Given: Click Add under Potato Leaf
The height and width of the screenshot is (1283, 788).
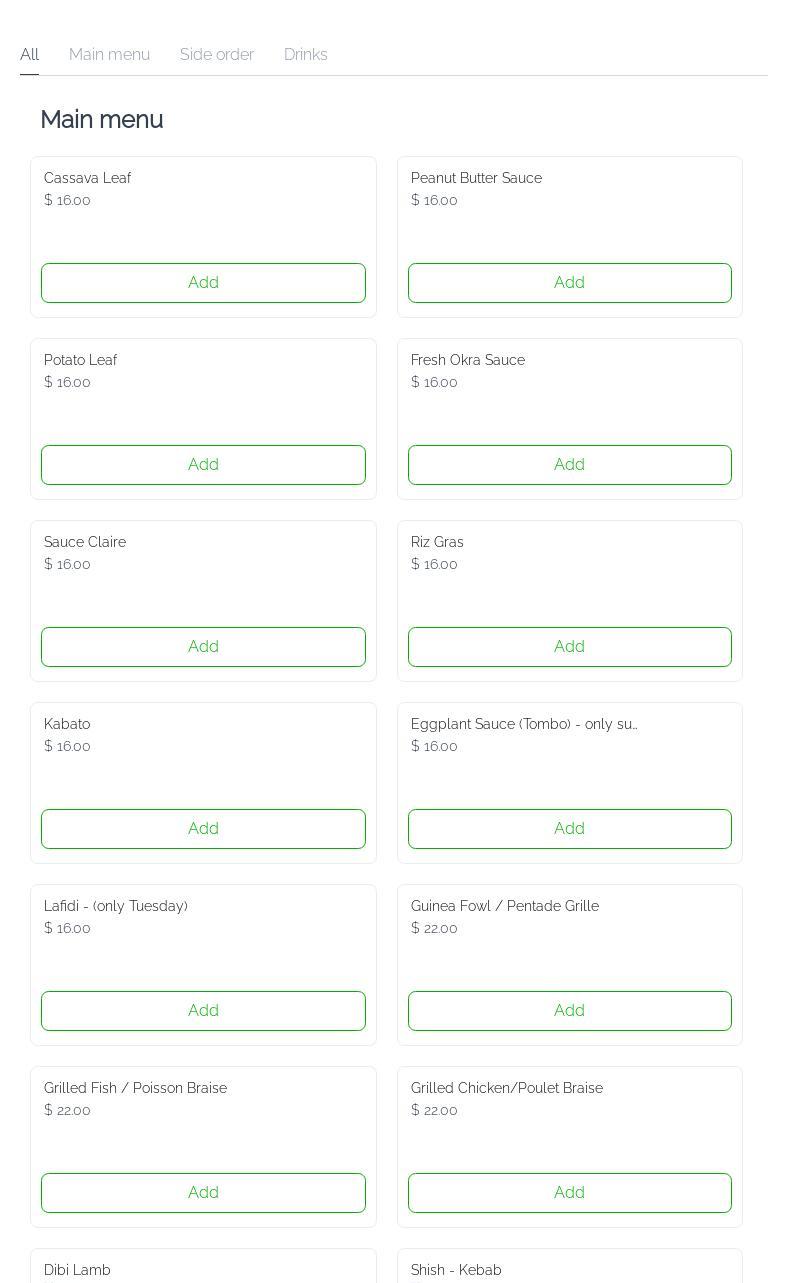Looking at the screenshot, I should point(203,465).
